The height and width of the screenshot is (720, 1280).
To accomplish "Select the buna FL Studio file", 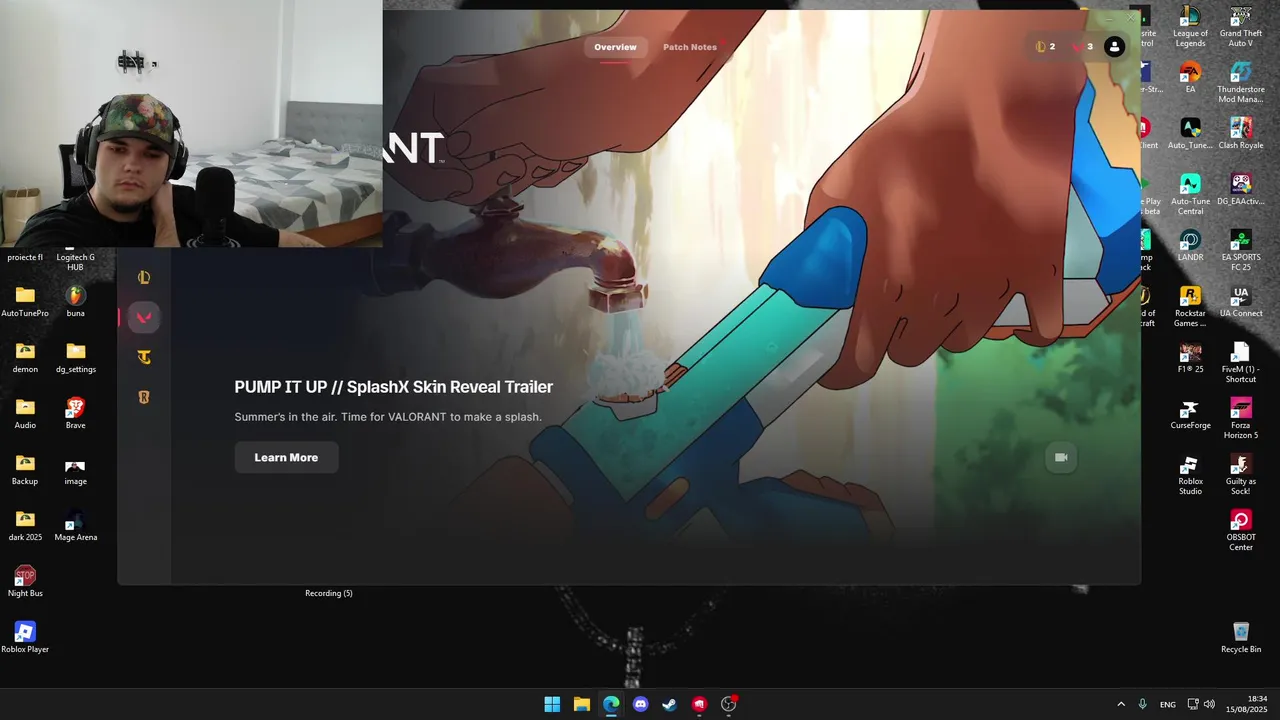I will (x=76, y=301).
